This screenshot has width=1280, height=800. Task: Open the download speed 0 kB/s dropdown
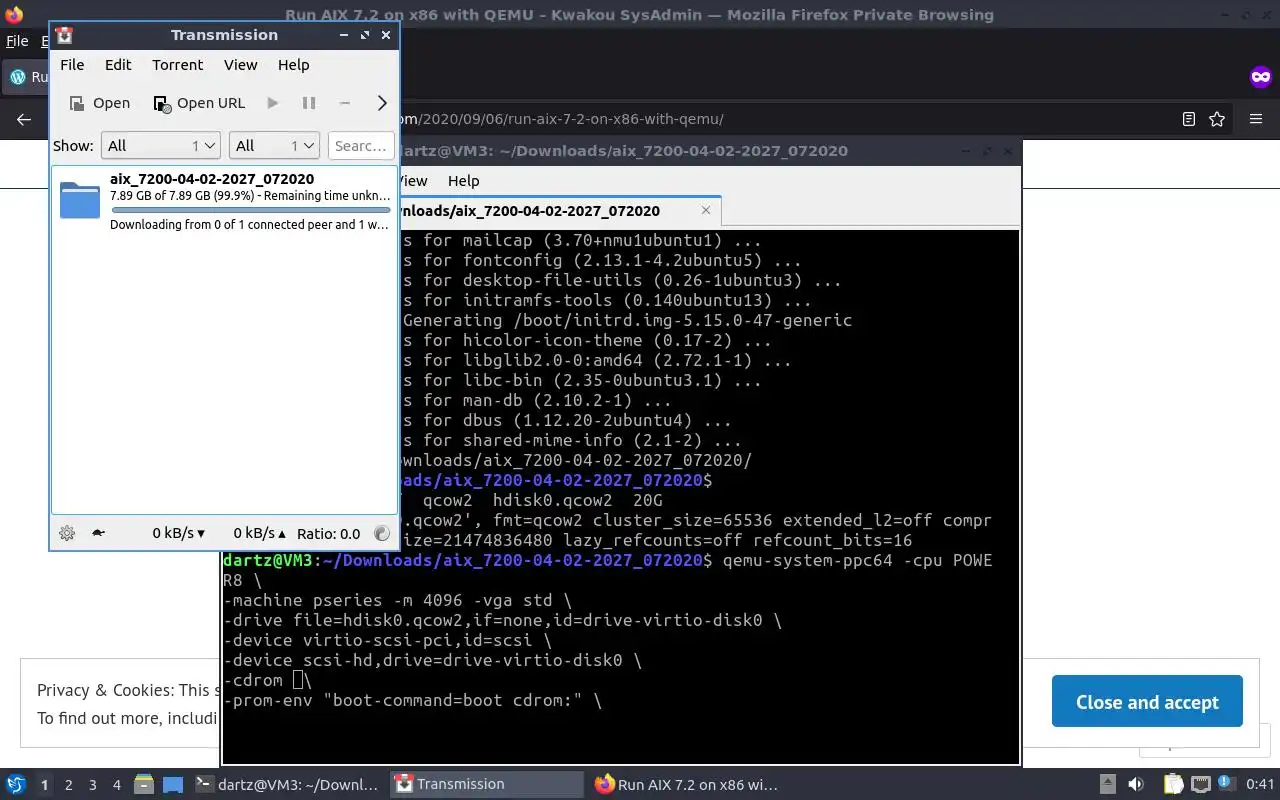coord(178,533)
